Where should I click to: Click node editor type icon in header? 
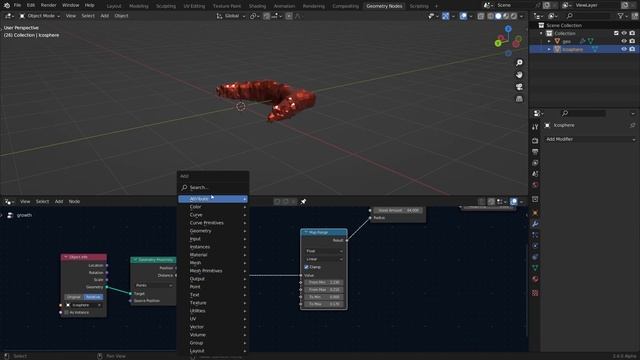(x=8, y=202)
